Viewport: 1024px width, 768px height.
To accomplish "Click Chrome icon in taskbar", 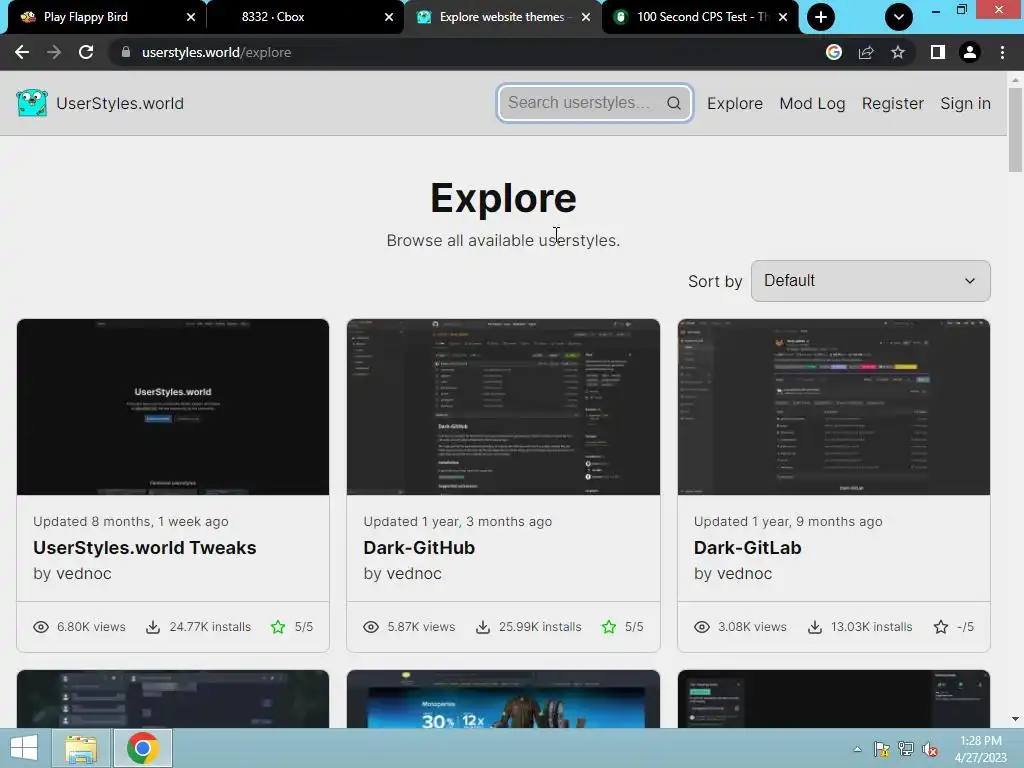I will point(143,748).
